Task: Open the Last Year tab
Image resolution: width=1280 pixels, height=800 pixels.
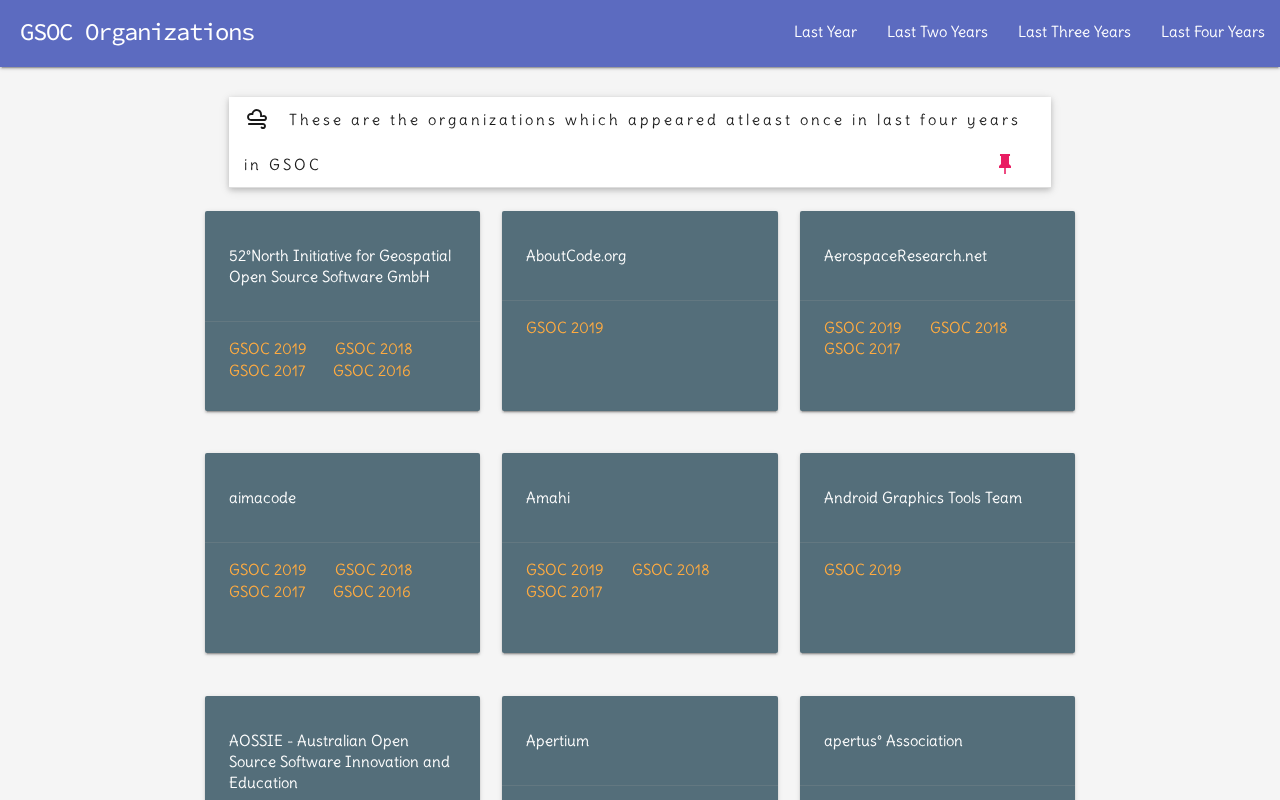Action: [x=825, y=32]
